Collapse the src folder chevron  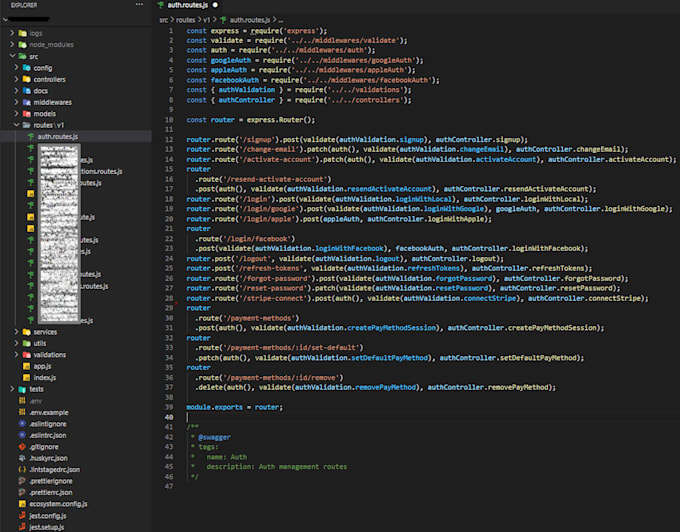coord(12,56)
